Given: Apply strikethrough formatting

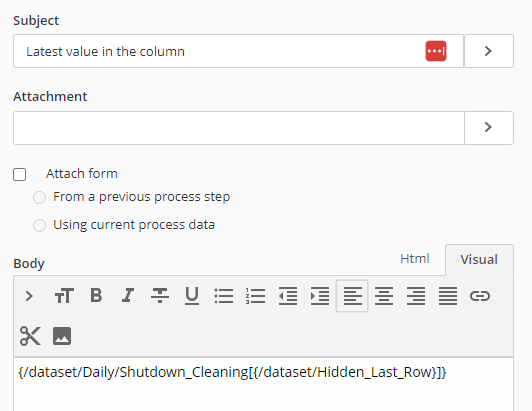Looking at the screenshot, I should pyautogui.click(x=160, y=296).
